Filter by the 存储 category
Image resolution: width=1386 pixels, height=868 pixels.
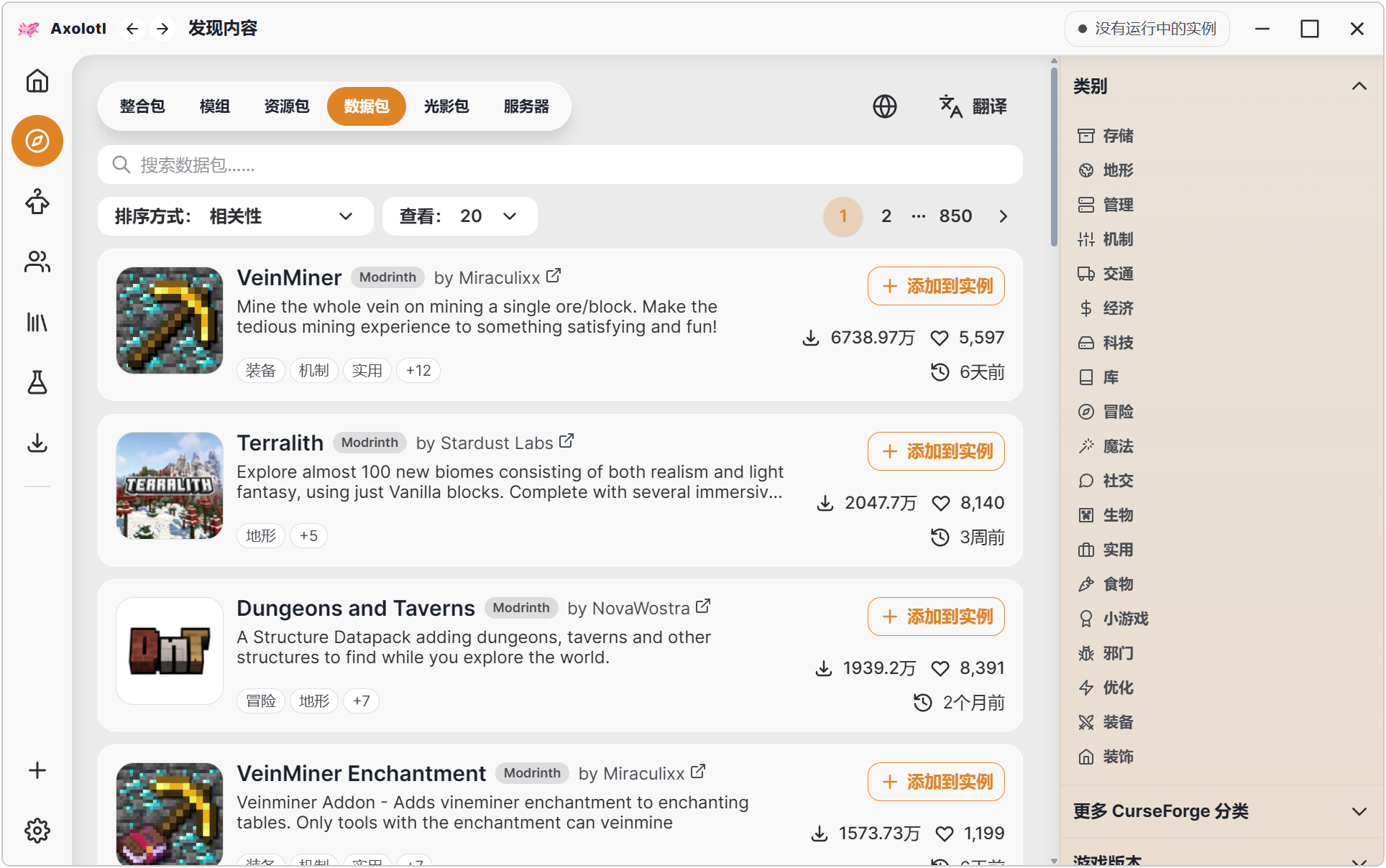[x=1106, y=136]
